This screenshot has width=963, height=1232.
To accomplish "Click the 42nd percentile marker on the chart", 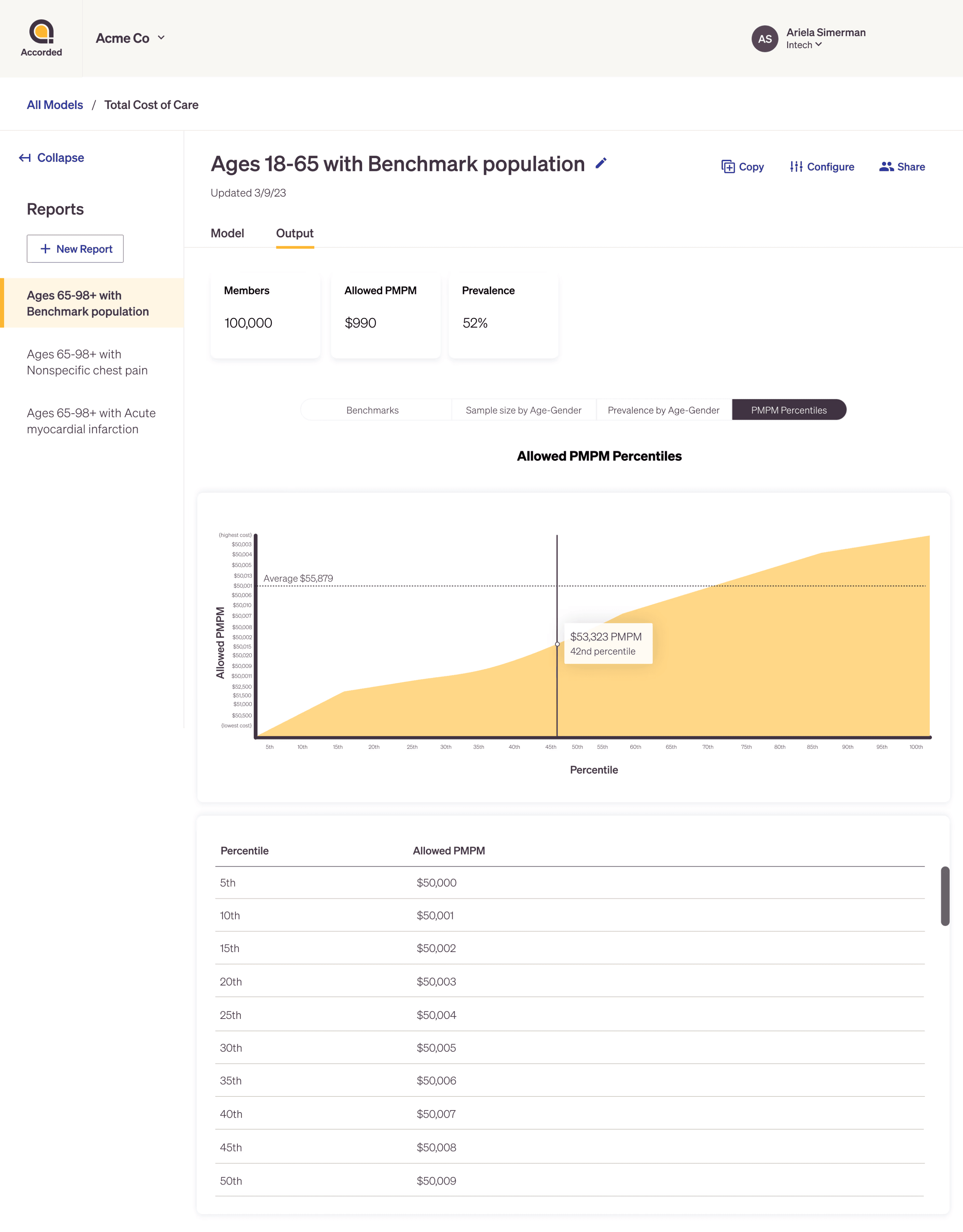I will click(x=557, y=644).
